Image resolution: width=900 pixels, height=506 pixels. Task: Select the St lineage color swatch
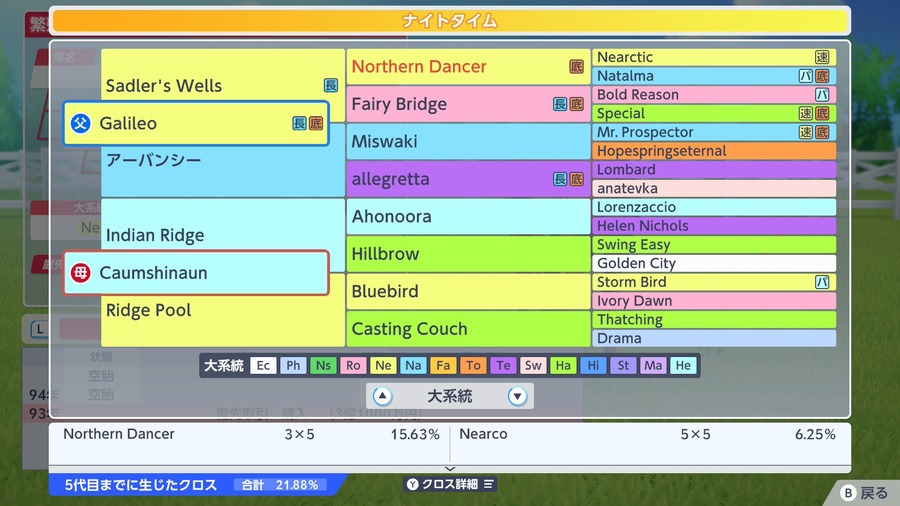click(x=623, y=365)
